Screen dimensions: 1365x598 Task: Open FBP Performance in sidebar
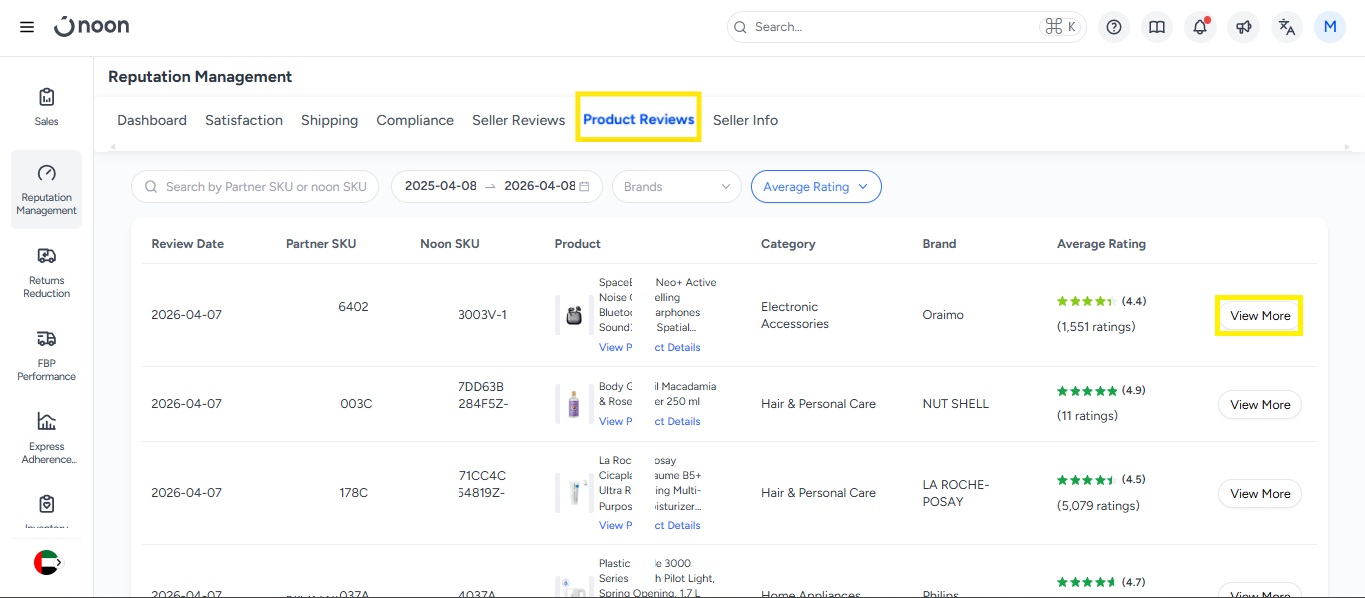tap(46, 355)
